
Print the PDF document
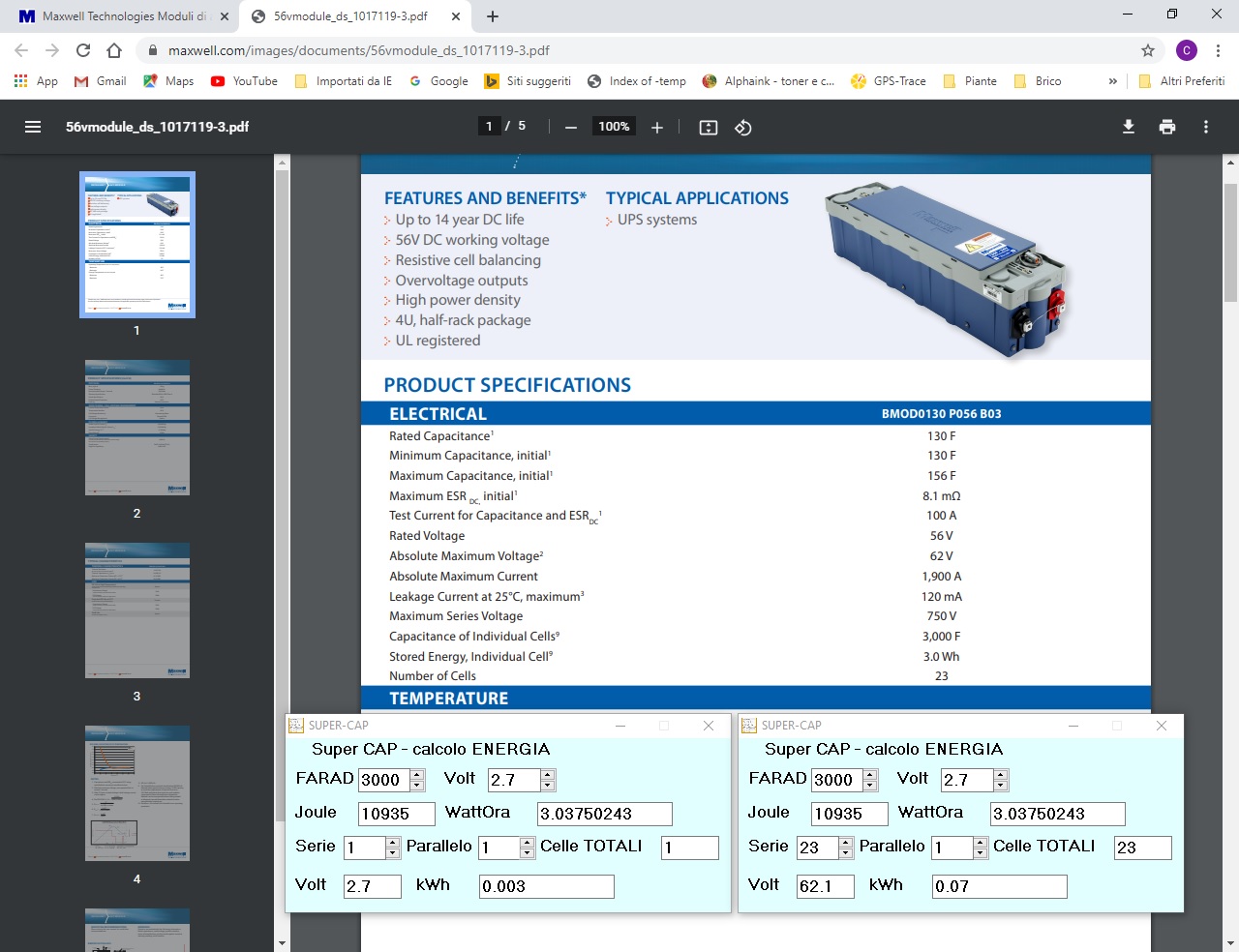click(1167, 127)
